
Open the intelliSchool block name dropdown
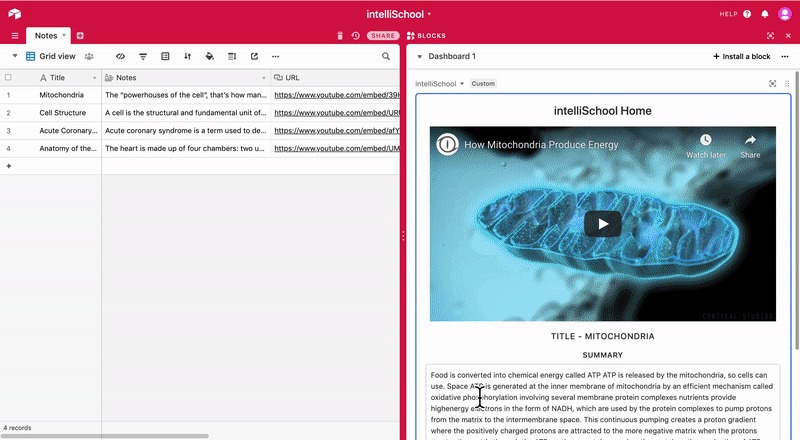439,84
